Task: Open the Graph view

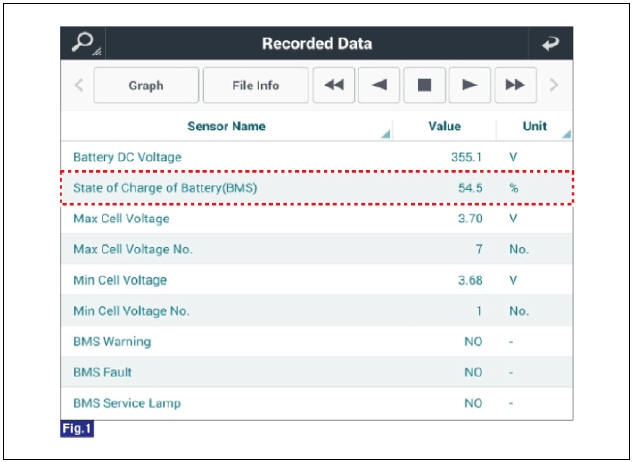Action: pos(146,85)
